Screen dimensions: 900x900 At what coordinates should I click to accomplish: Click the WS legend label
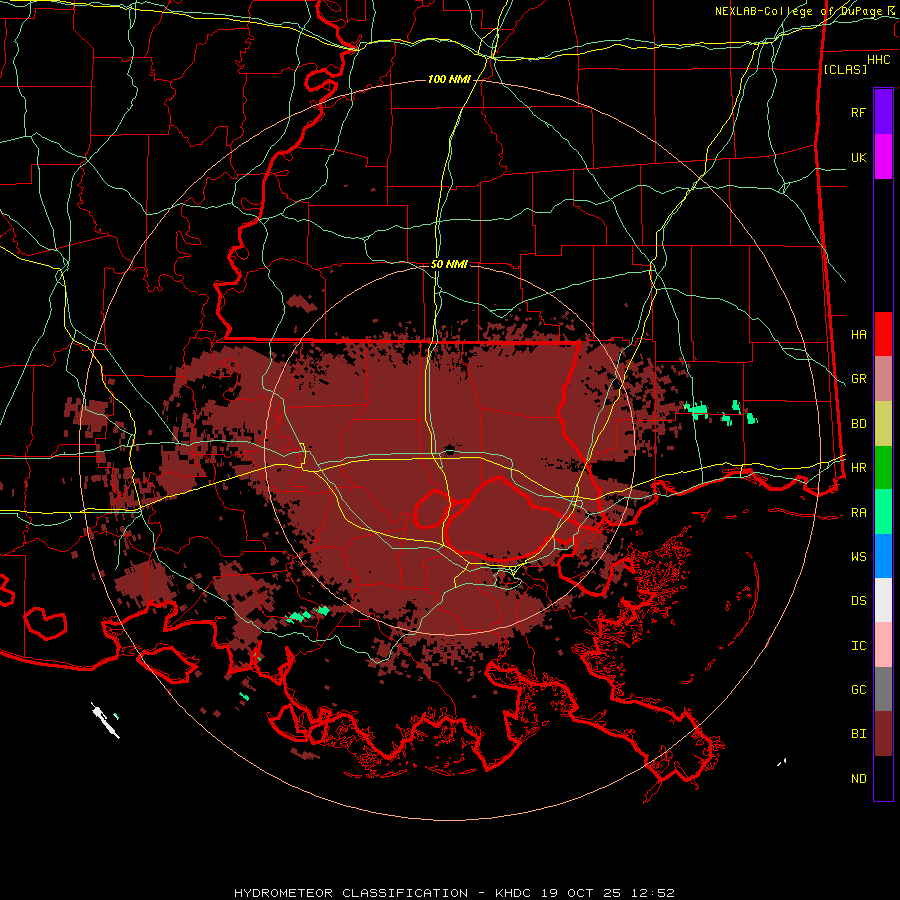pyautogui.click(x=858, y=557)
